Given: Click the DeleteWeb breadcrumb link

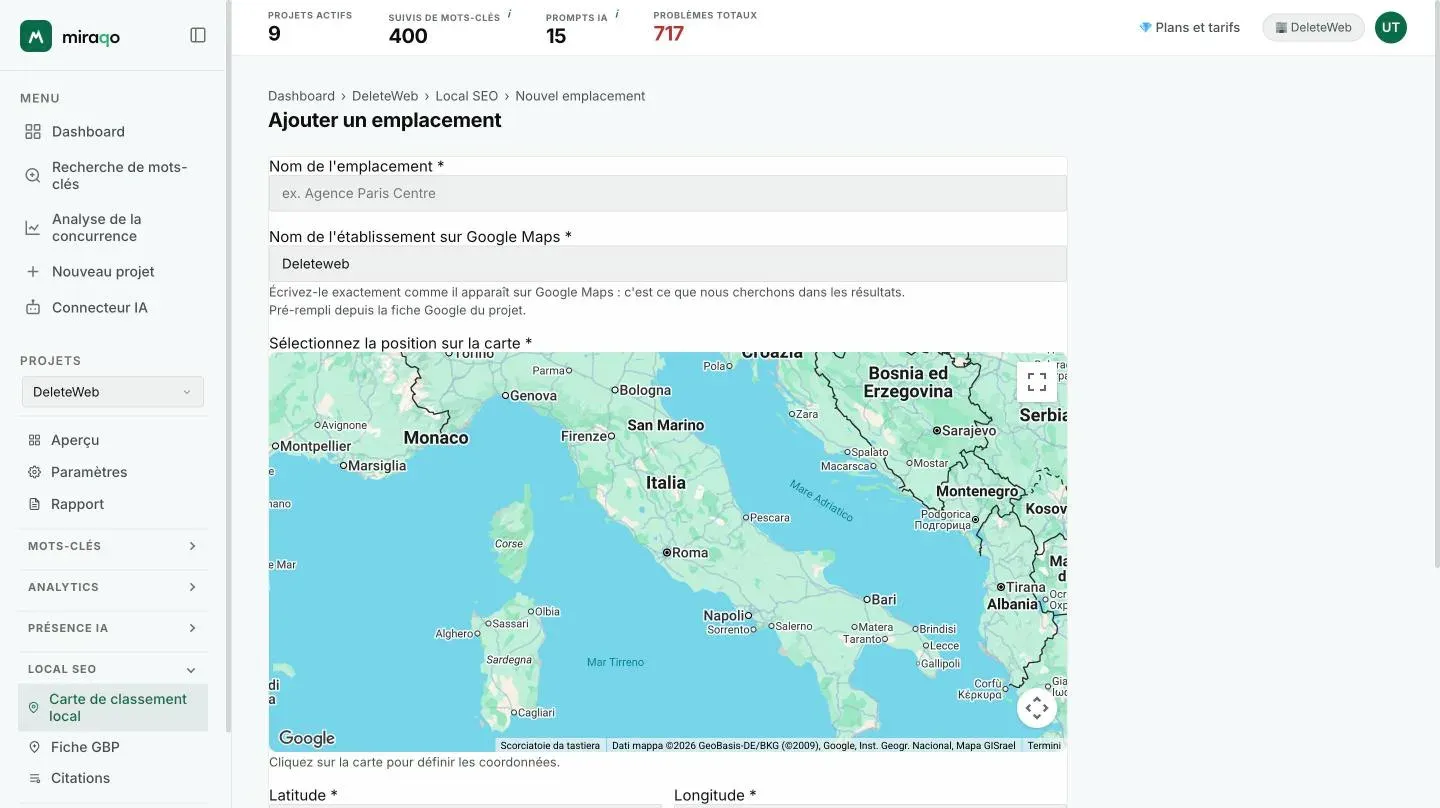Looking at the screenshot, I should [x=385, y=96].
